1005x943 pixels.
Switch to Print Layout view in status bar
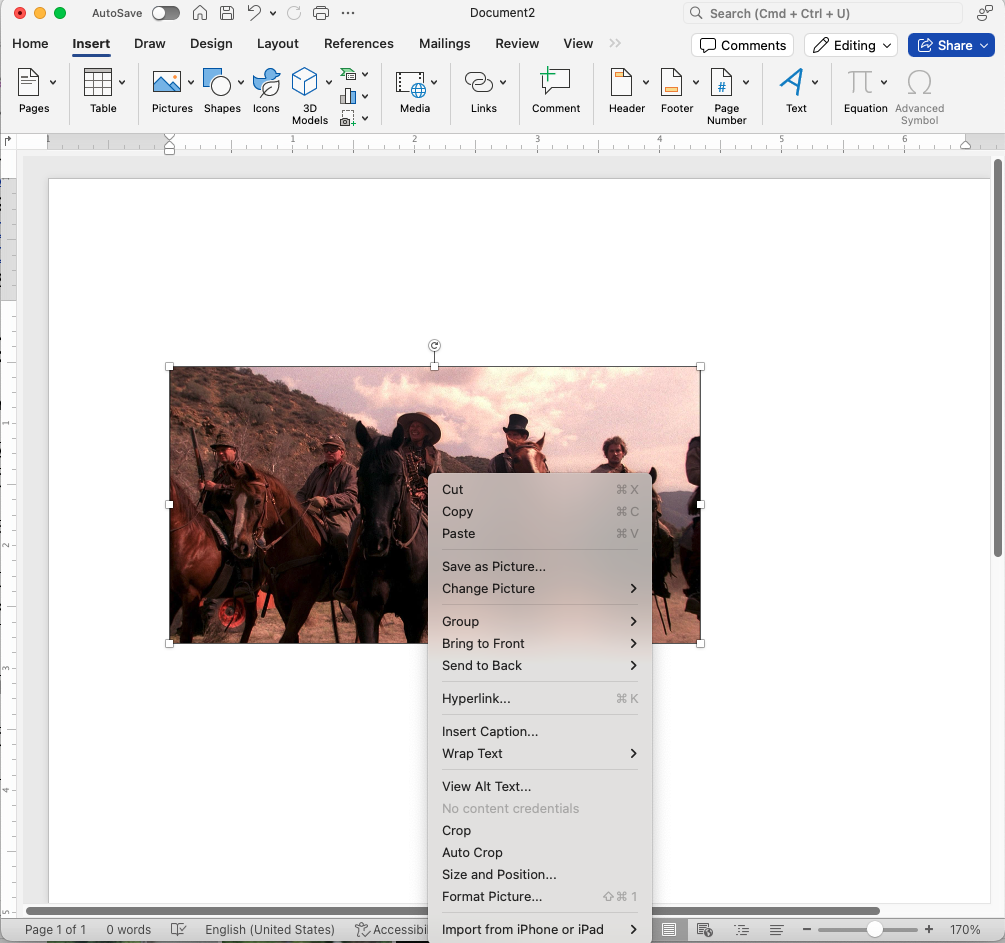tap(670, 929)
